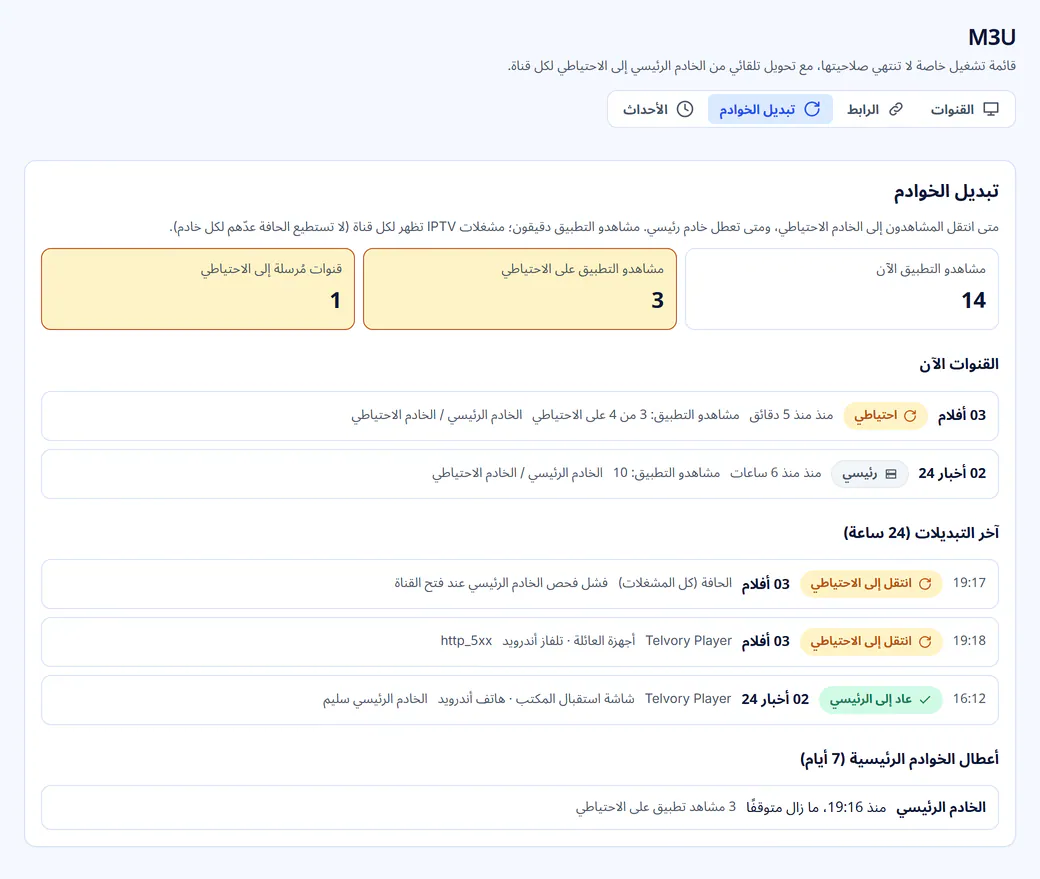Click the 03 أفلام channel name in القنوات الآن
1040x879 pixels.
962,415
